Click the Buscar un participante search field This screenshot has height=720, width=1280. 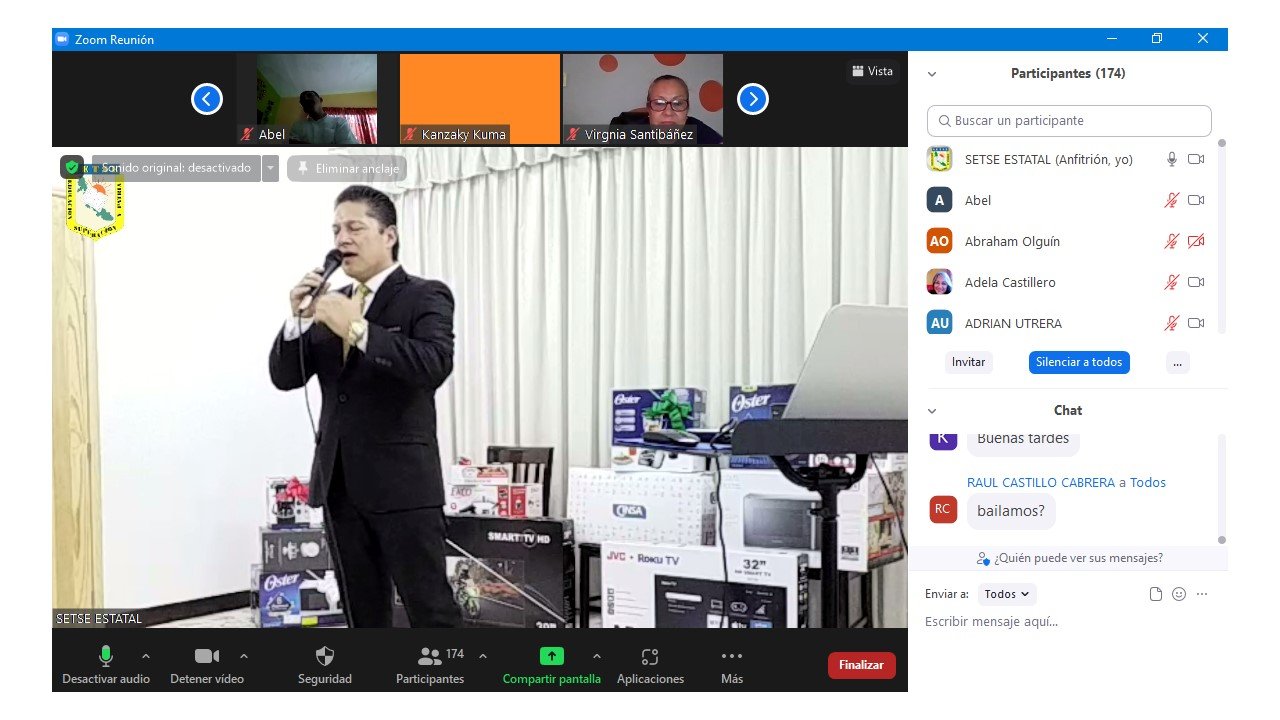pyautogui.click(x=1069, y=121)
